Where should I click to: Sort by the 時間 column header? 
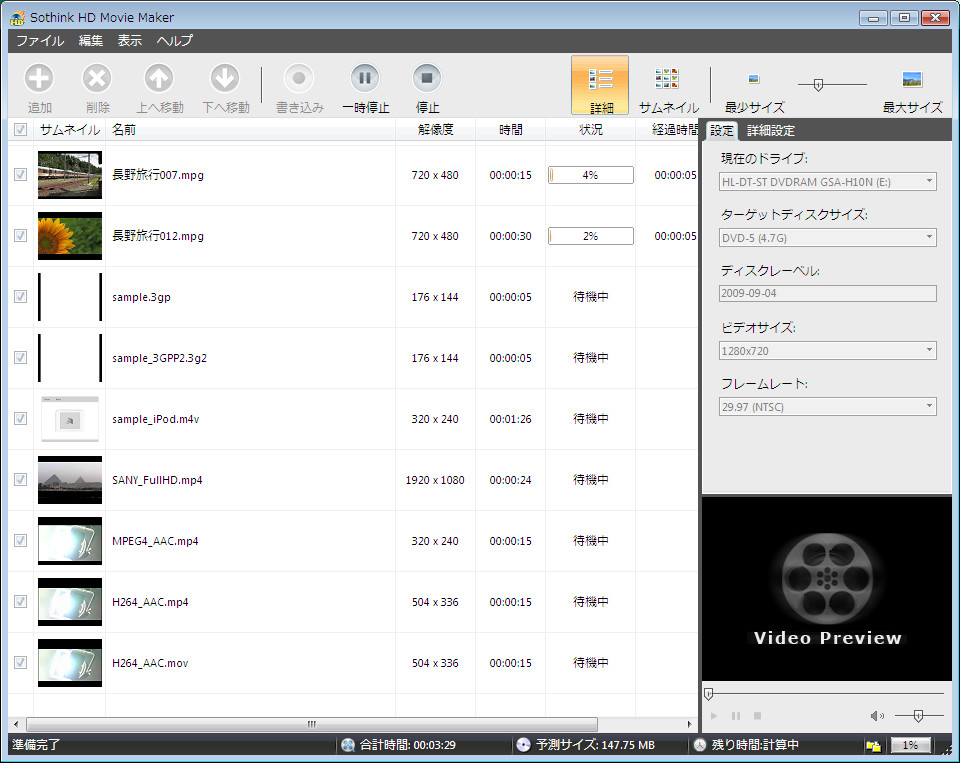pyautogui.click(x=510, y=130)
